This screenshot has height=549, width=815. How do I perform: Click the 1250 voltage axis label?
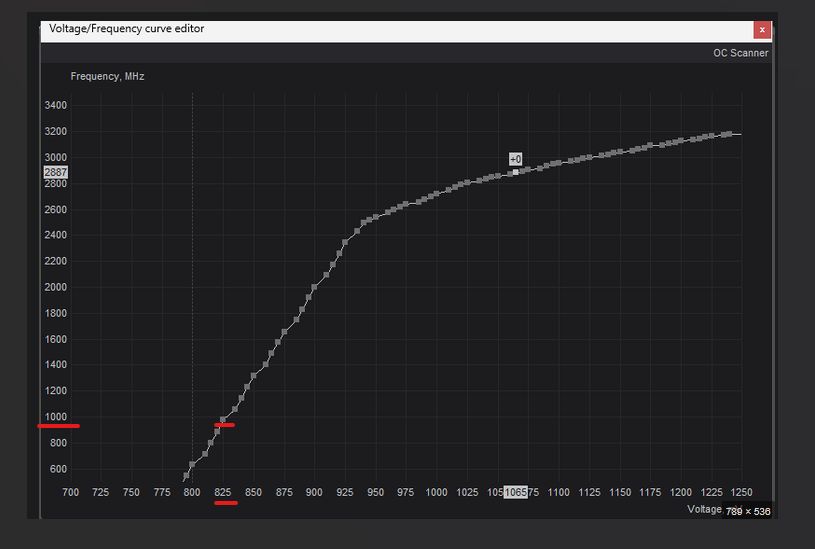741,492
